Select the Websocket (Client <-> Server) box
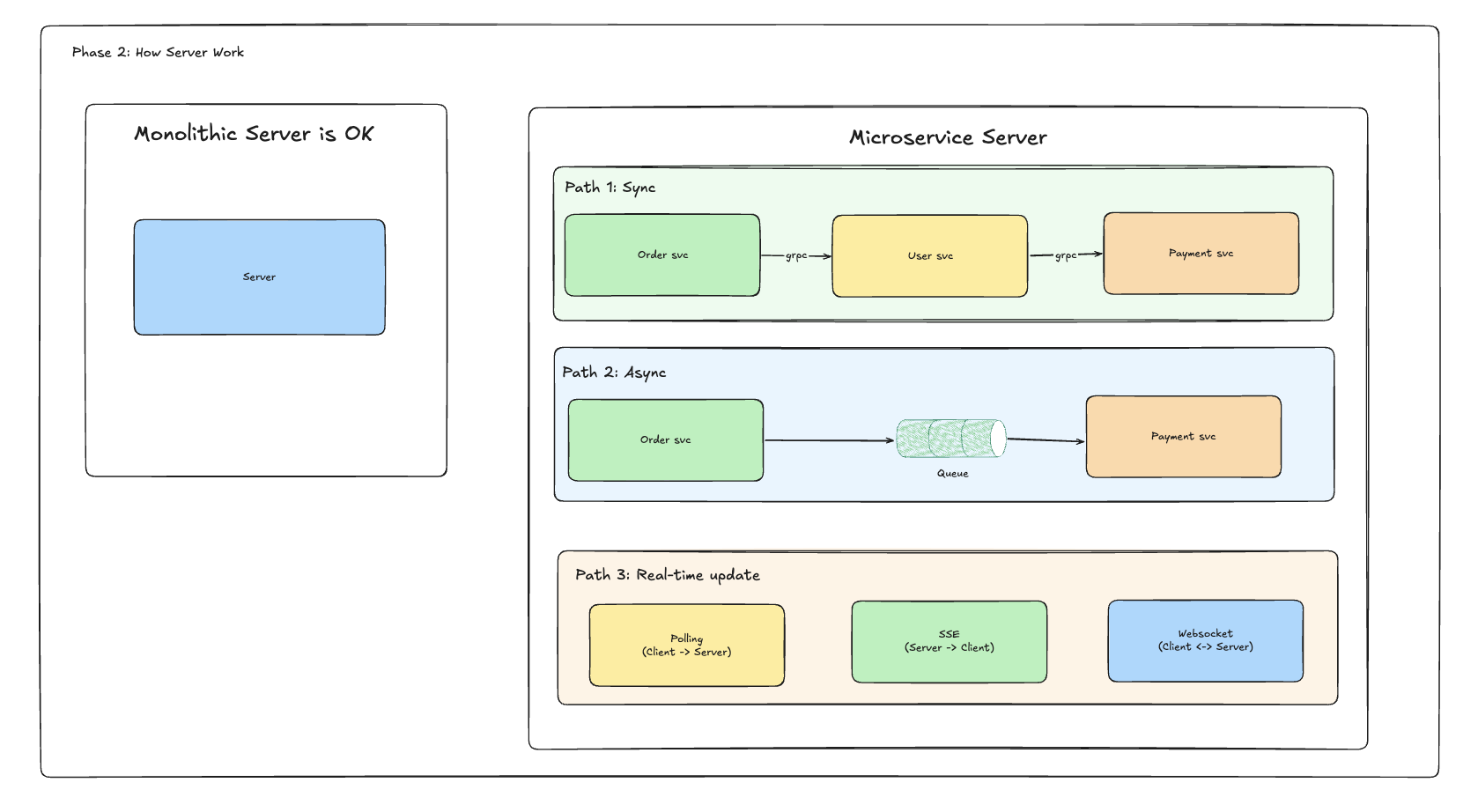 pyautogui.click(x=1206, y=641)
